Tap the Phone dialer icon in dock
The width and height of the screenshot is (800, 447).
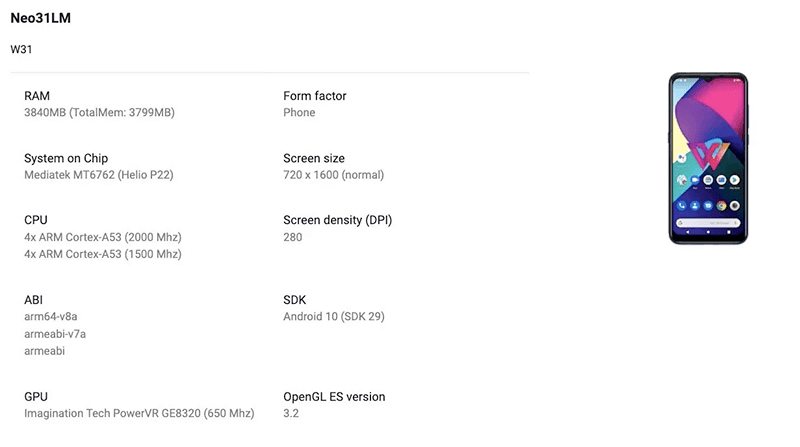coord(682,205)
